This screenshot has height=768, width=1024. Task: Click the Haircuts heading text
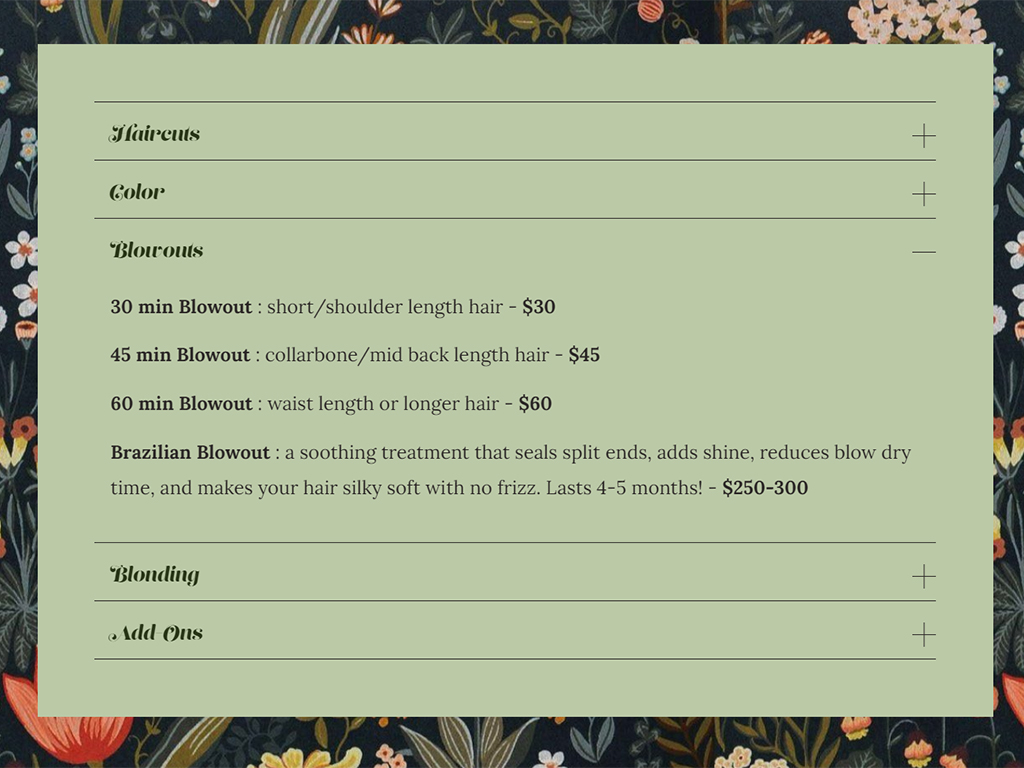pyautogui.click(x=155, y=133)
